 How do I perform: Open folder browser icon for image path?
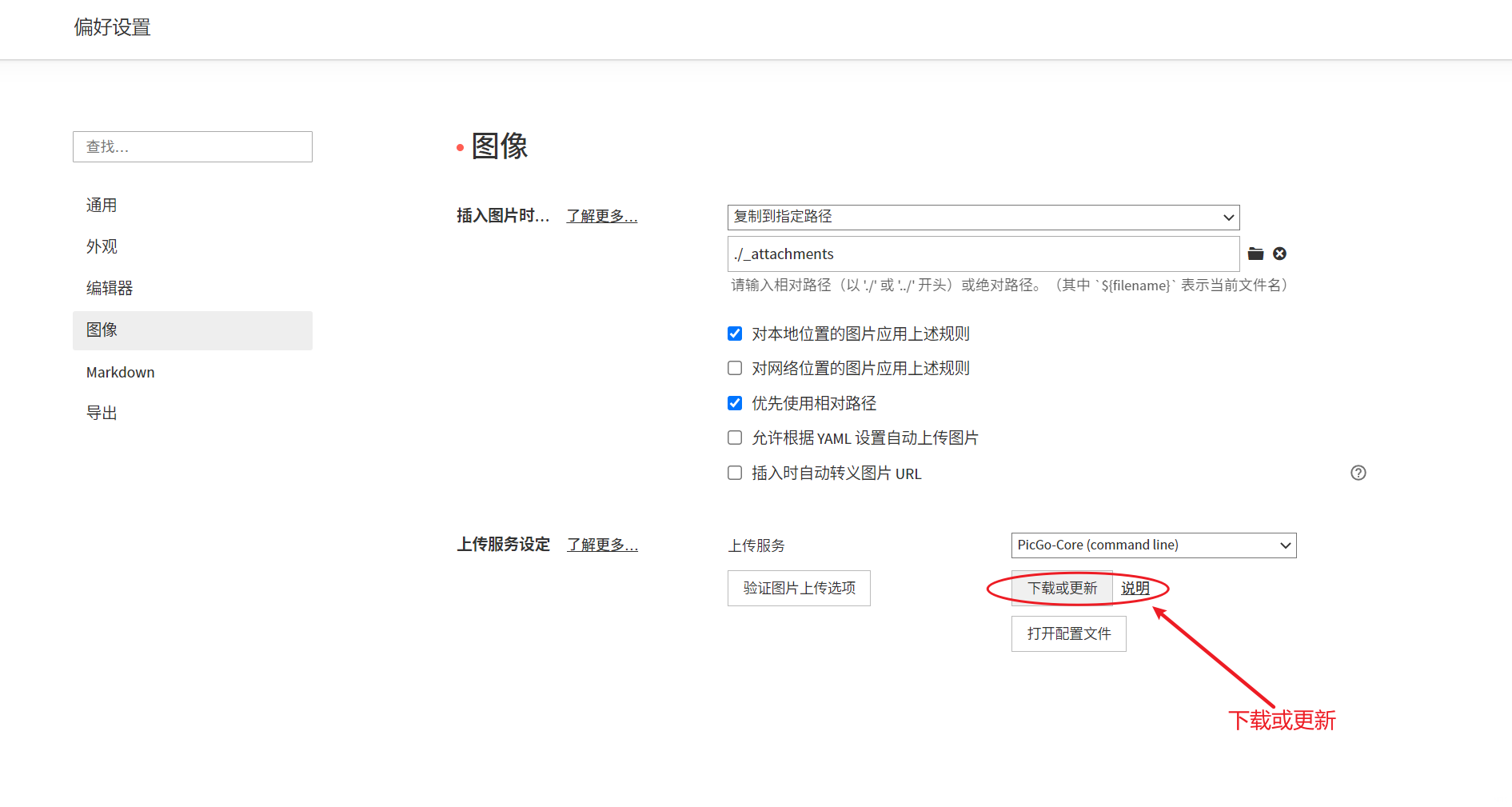[1255, 254]
